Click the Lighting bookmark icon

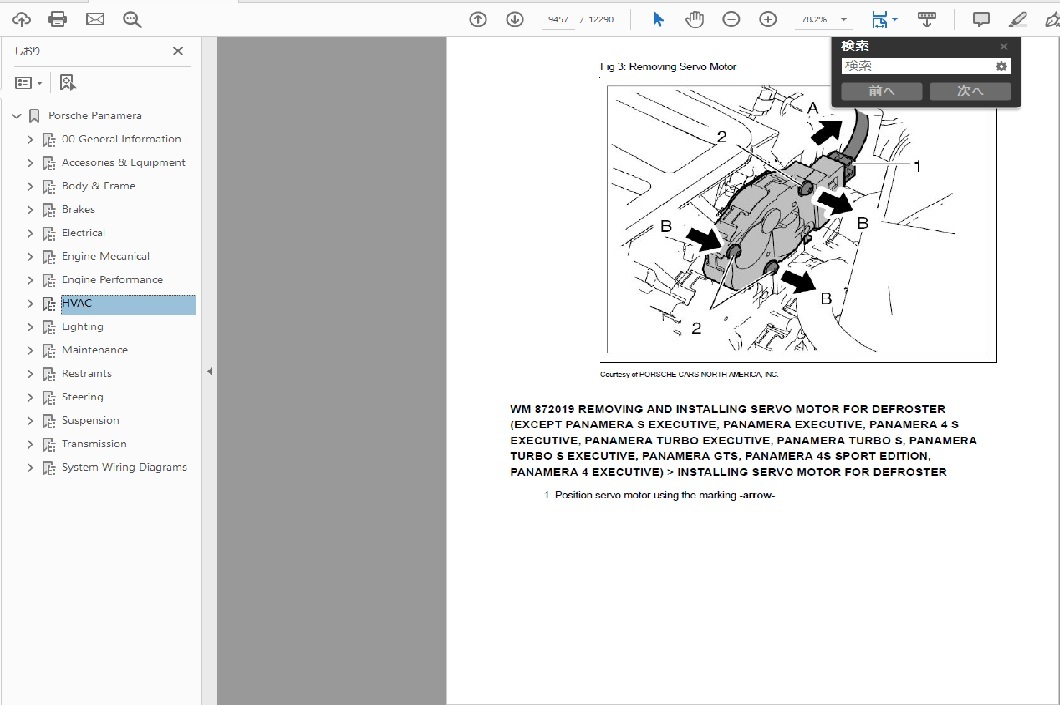[49, 327]
